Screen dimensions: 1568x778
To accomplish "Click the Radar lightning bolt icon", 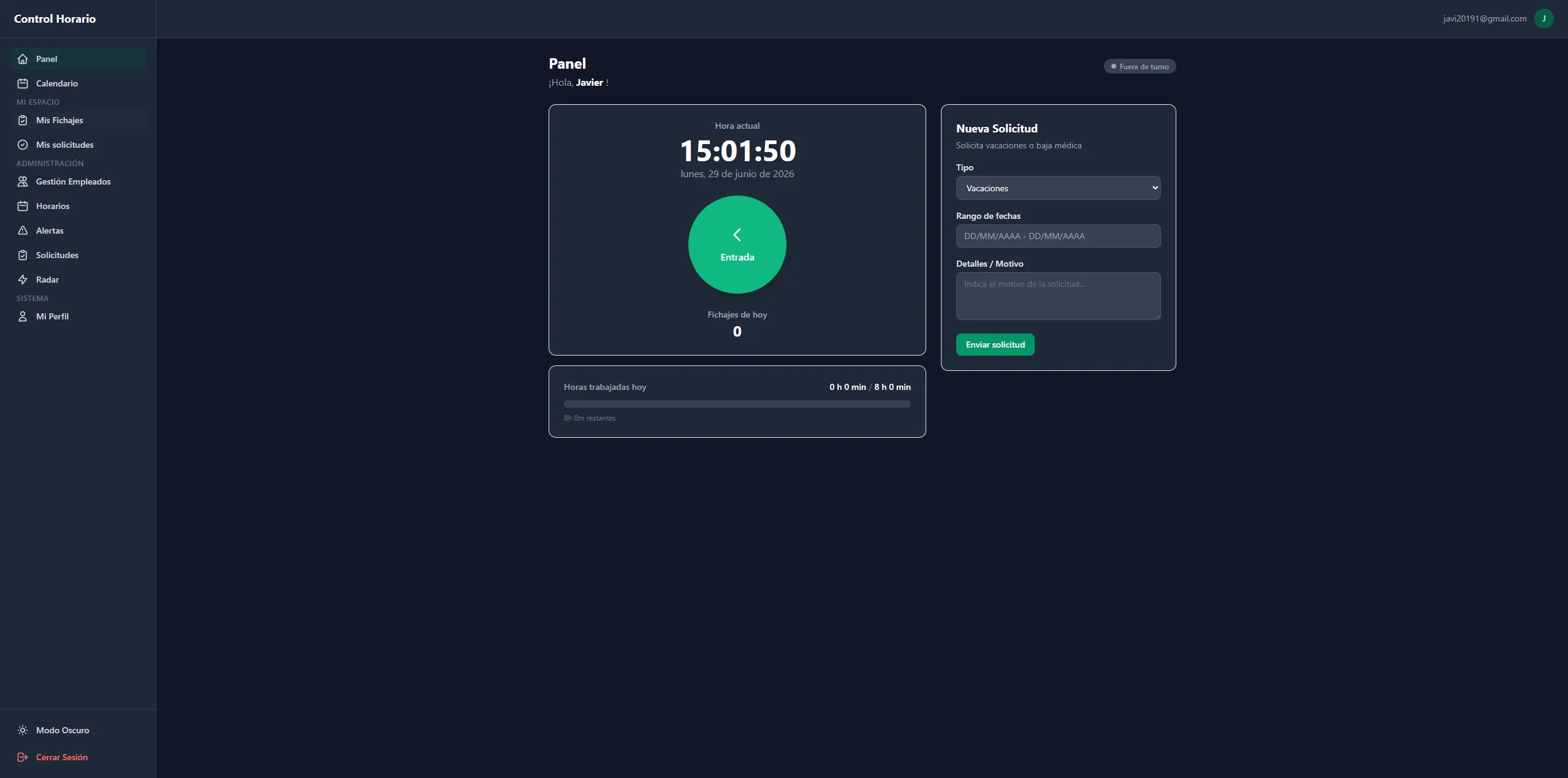I will point(23,280).
